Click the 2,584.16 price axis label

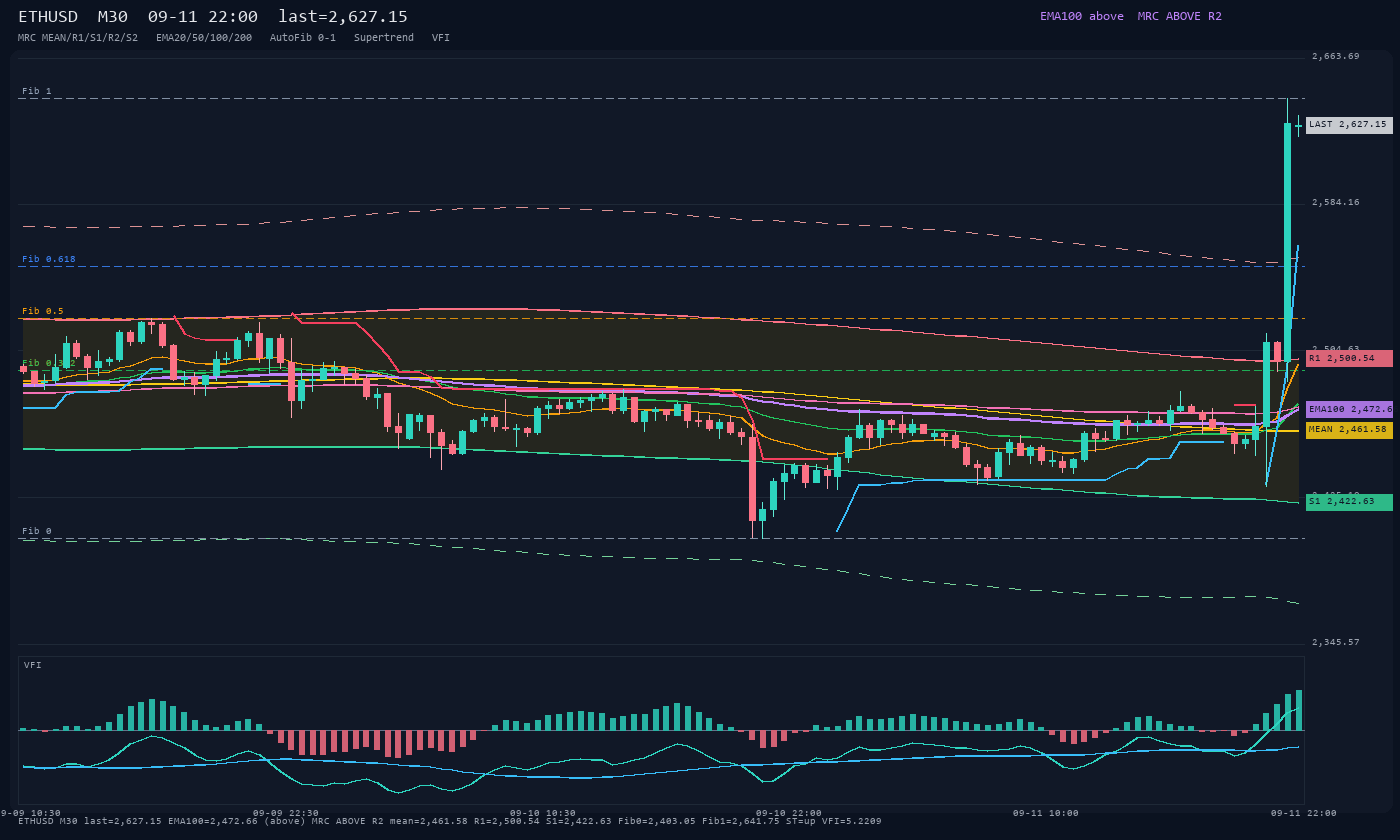click(1336, 202)
